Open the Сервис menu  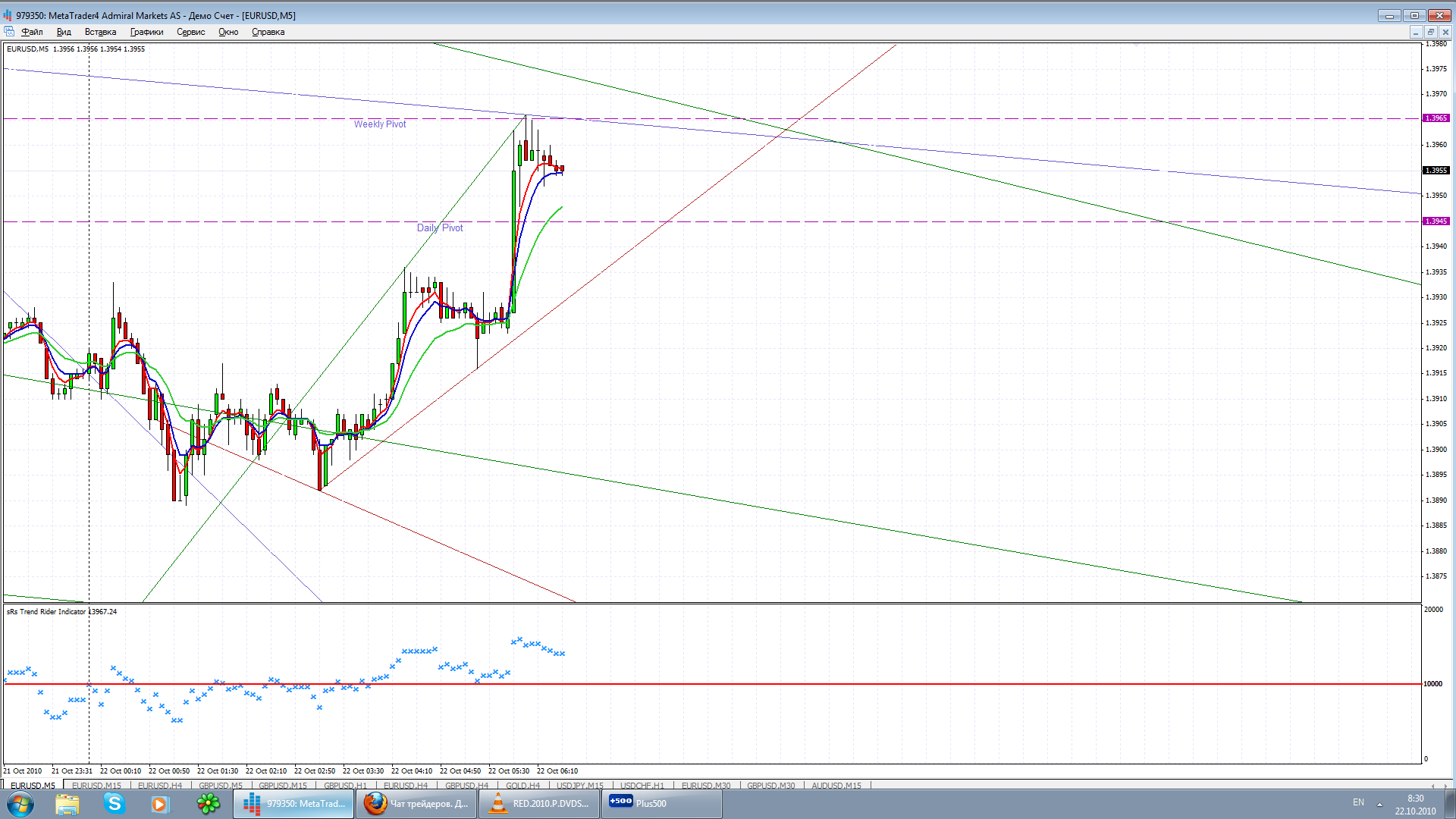190,32
